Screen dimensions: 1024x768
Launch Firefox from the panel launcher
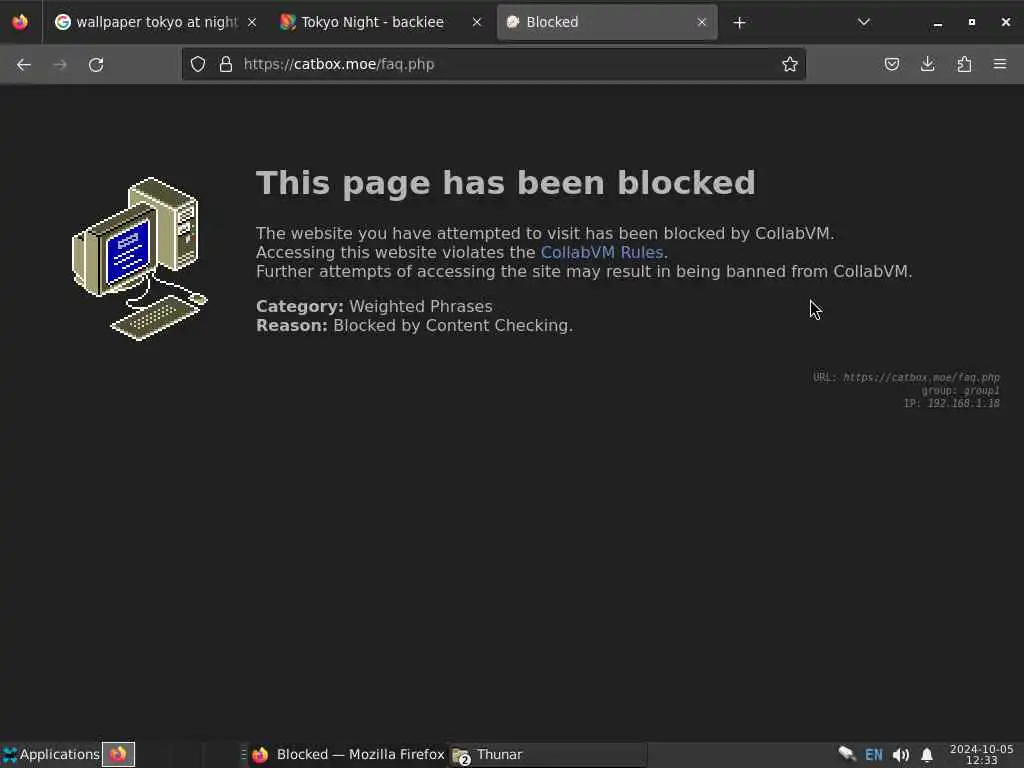[118, 754]
